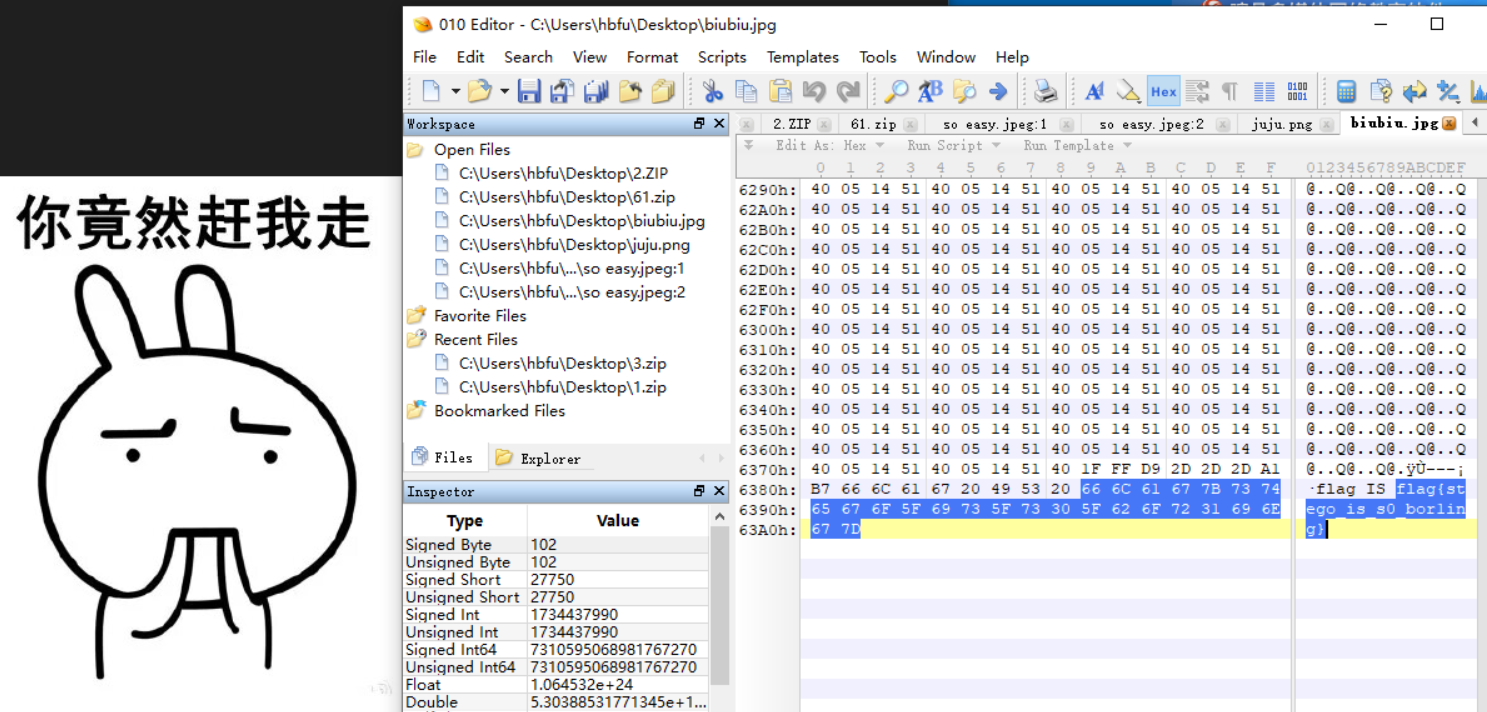Click the Font A icon
1487x712 pixels.
tap(1095, 92)
